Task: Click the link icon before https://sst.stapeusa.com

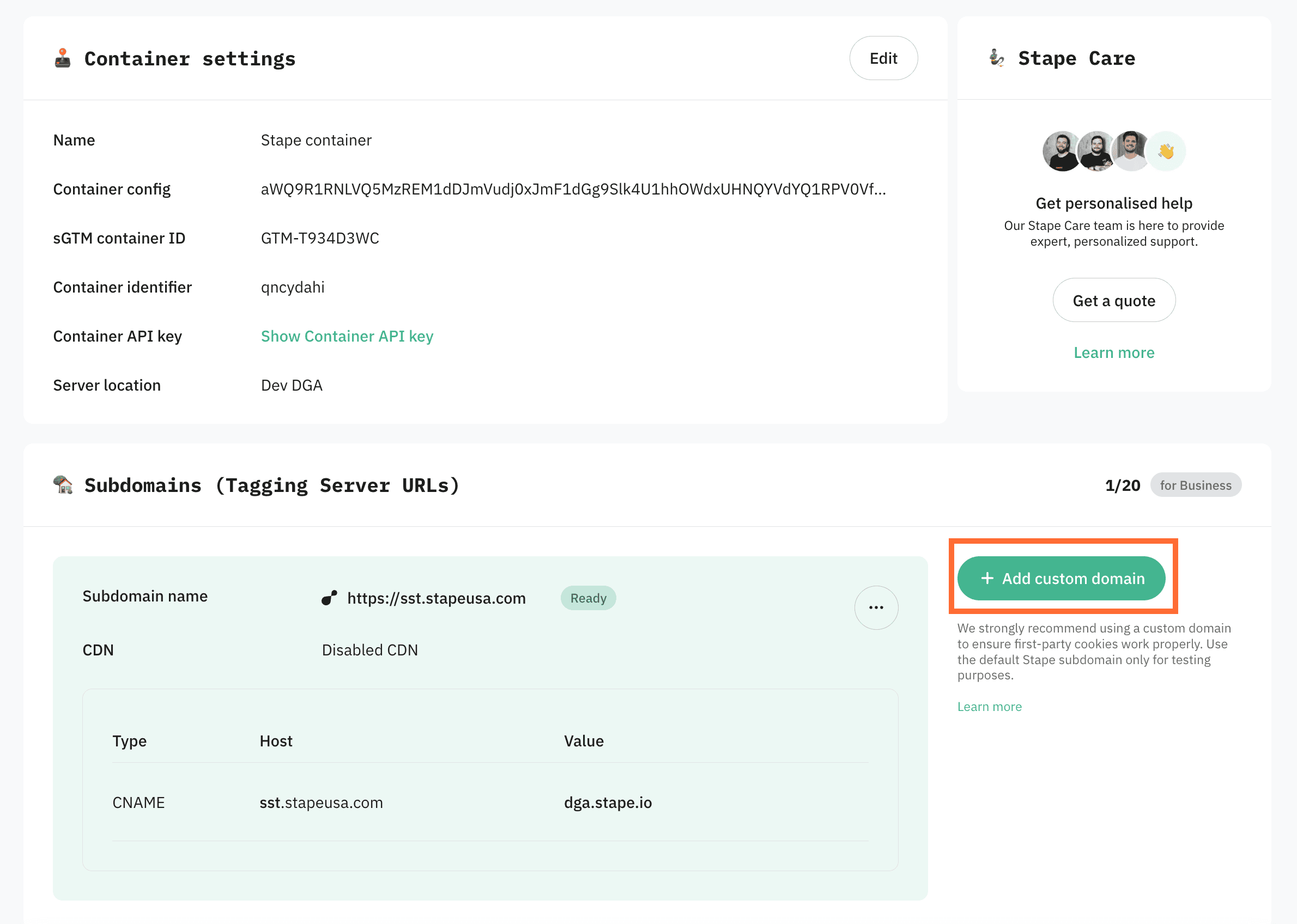Action: pyautogui.click(x=329, y=598)
